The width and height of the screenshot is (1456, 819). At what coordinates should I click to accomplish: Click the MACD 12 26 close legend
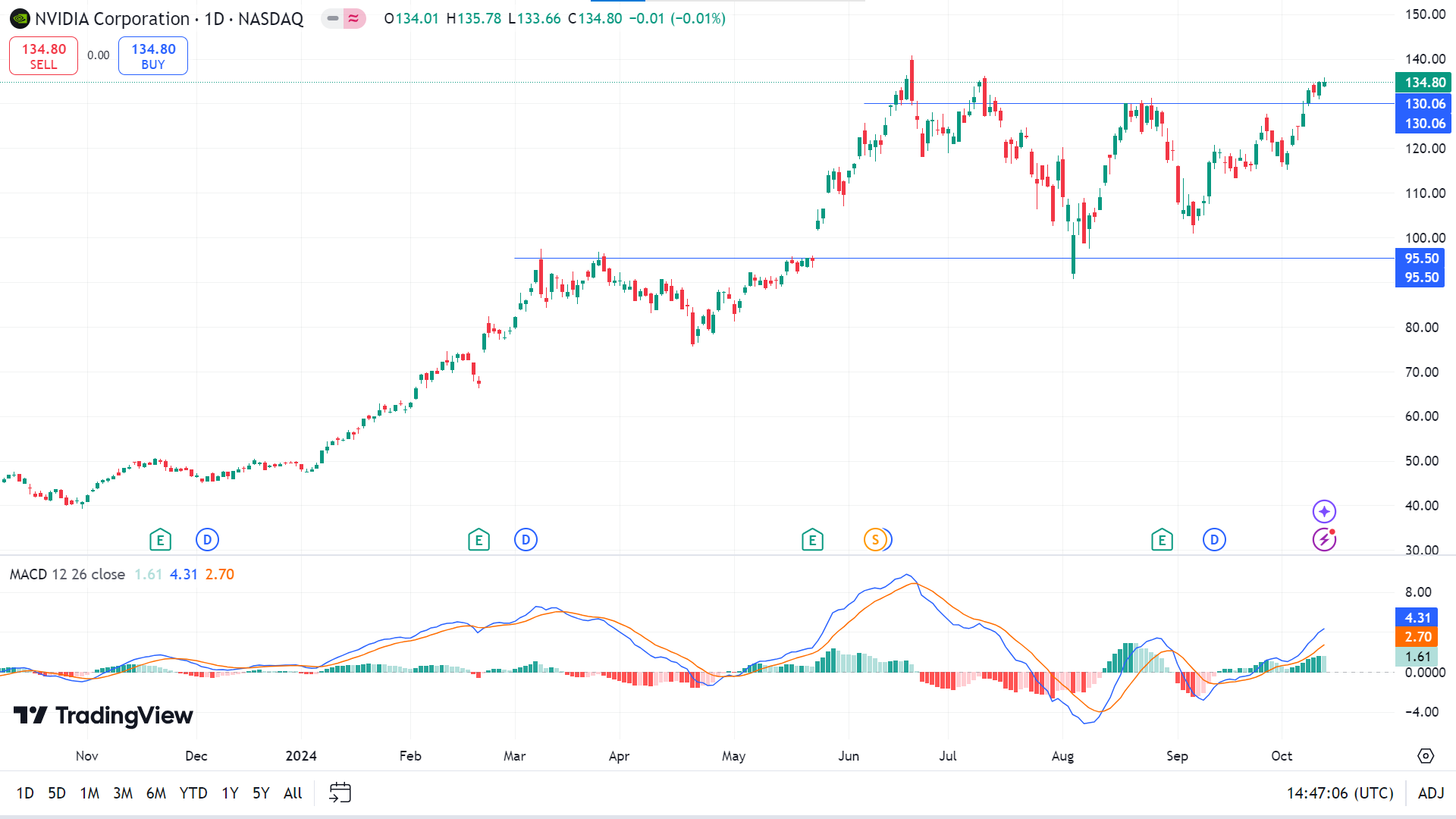(67, 575)
